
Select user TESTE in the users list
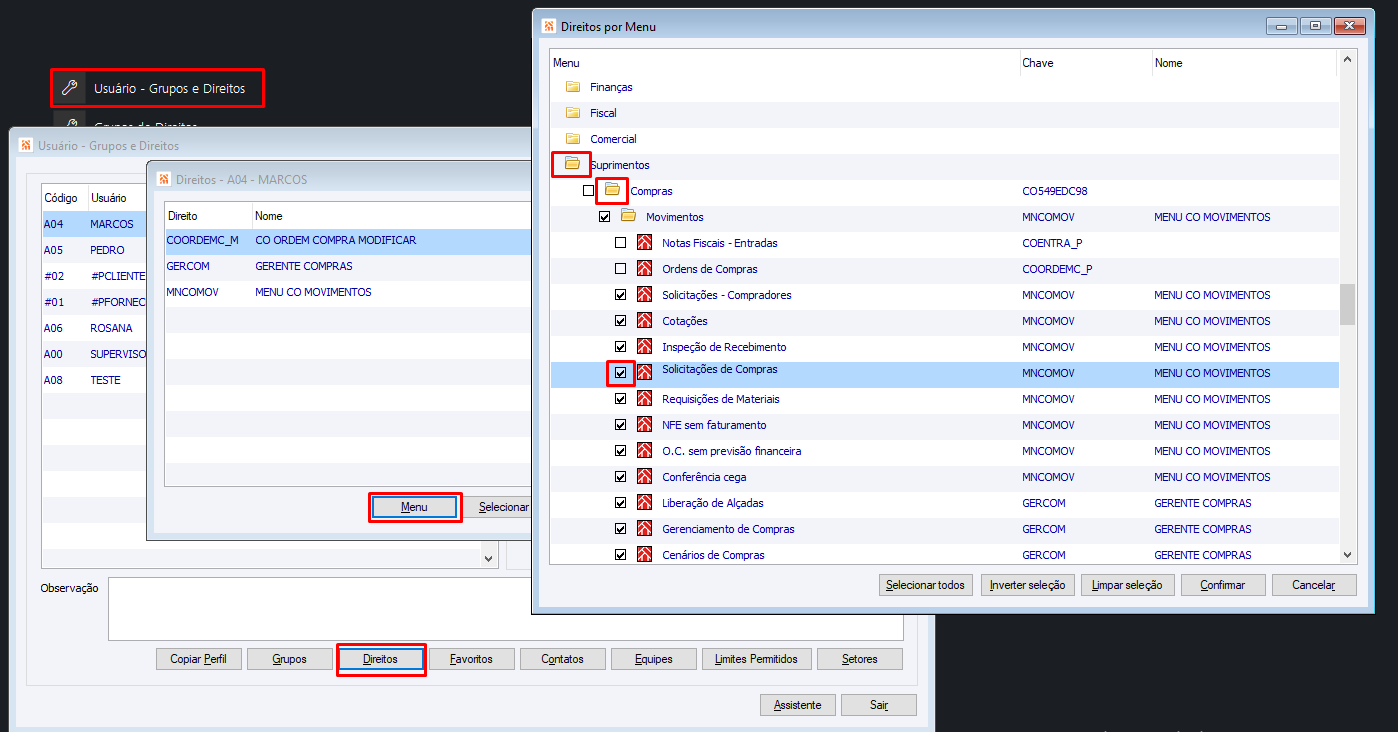coord(95,380)
